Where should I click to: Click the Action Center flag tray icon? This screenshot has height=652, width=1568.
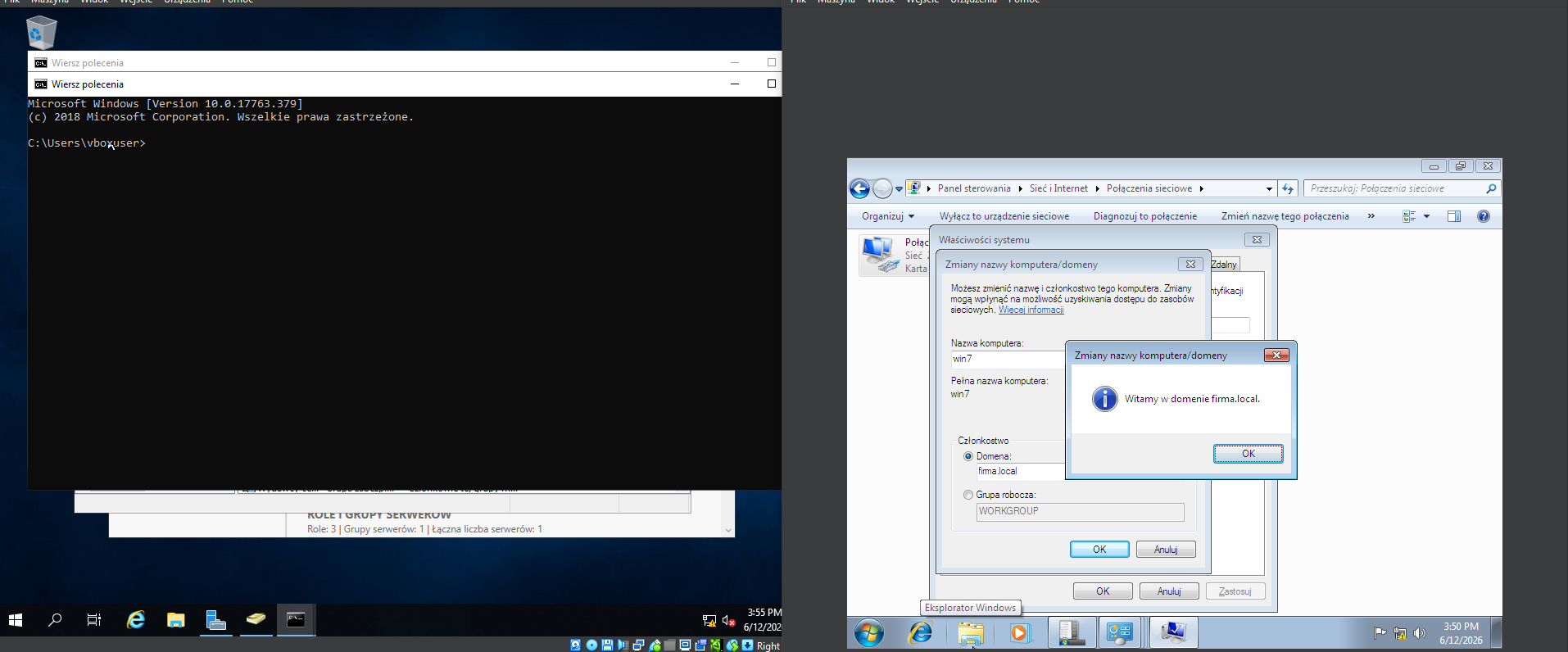point(1380,633)
